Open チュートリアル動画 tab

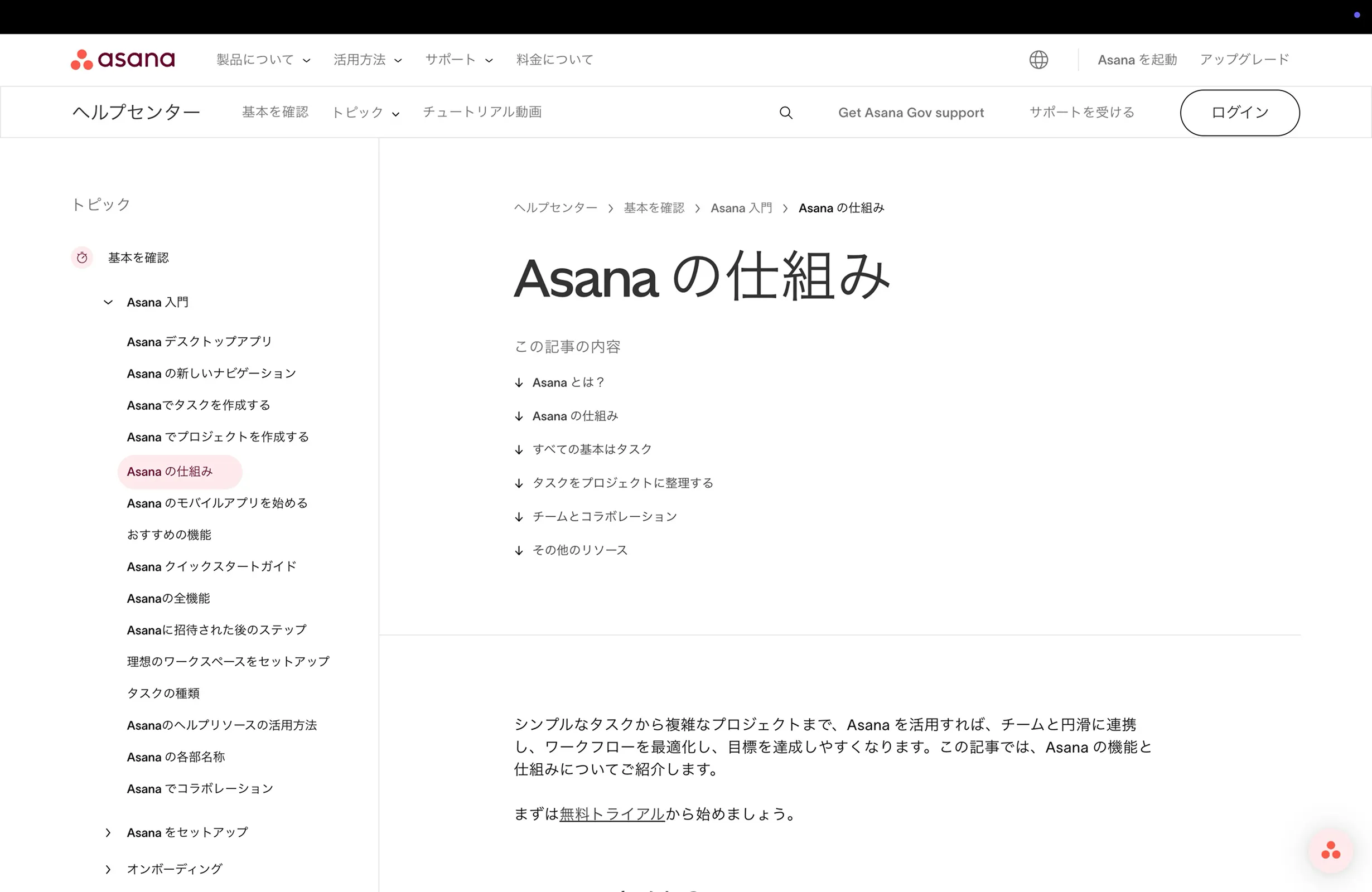(482, 112)
